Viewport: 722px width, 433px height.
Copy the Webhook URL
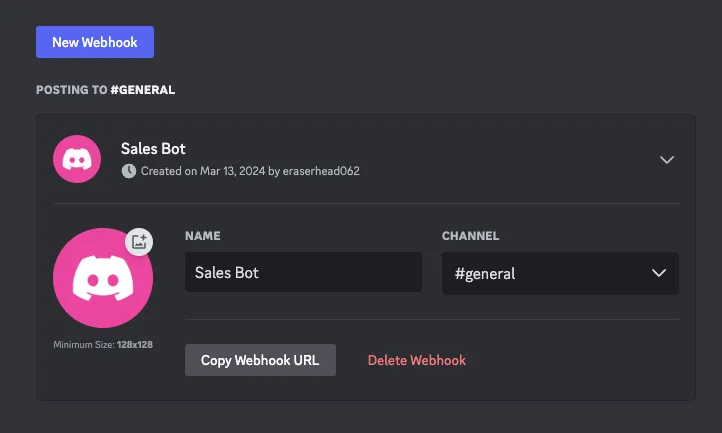(260, 360)
